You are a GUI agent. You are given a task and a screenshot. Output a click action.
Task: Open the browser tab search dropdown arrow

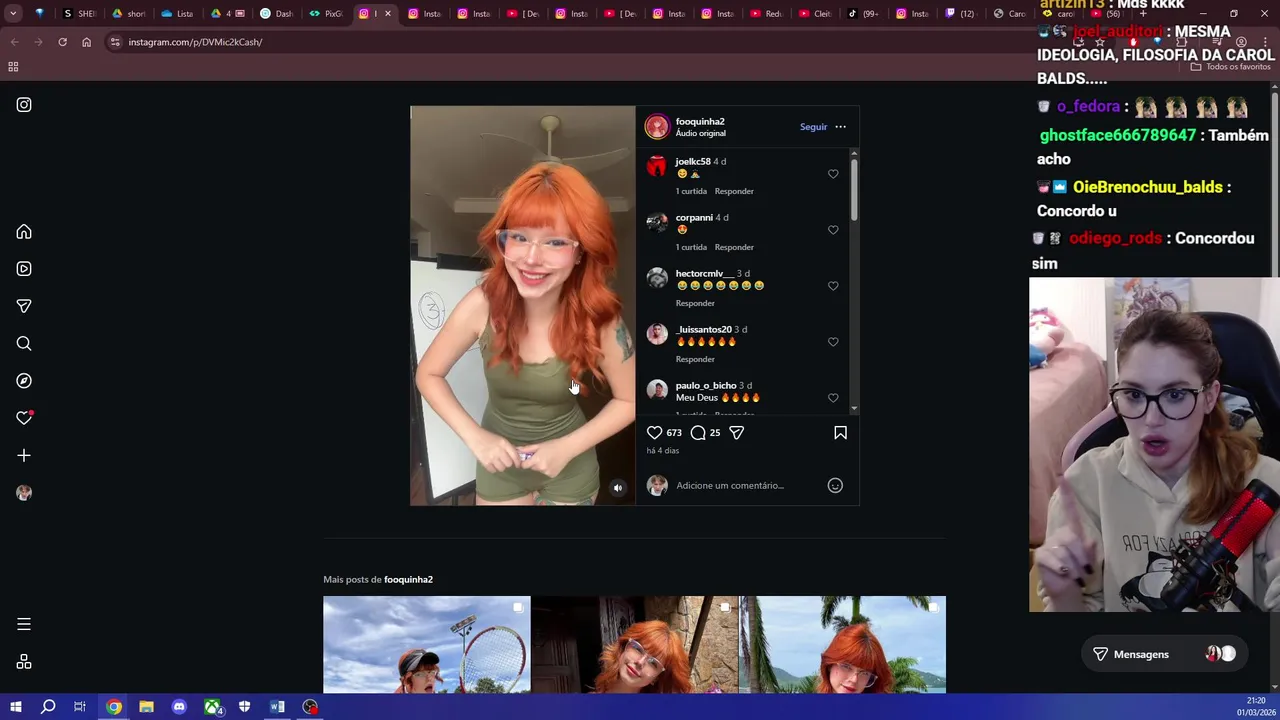13,14
